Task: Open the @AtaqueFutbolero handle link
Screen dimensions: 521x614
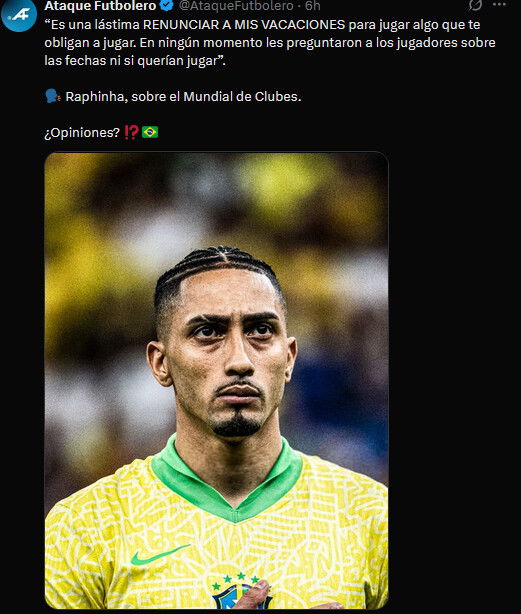Action: [236, 5]
